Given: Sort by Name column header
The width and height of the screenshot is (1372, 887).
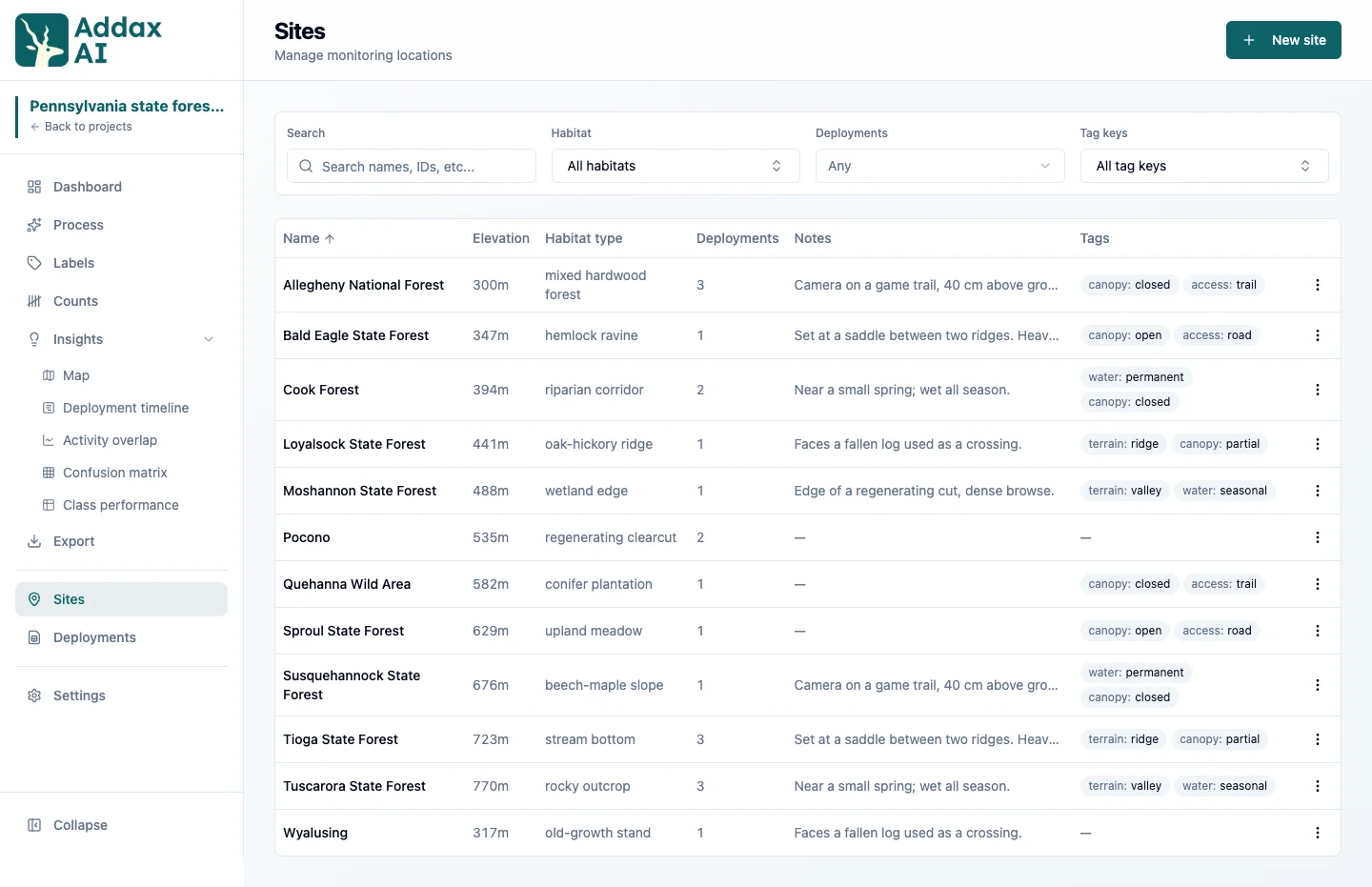Looking at the screenshot, I should click(x=309, y=238).
